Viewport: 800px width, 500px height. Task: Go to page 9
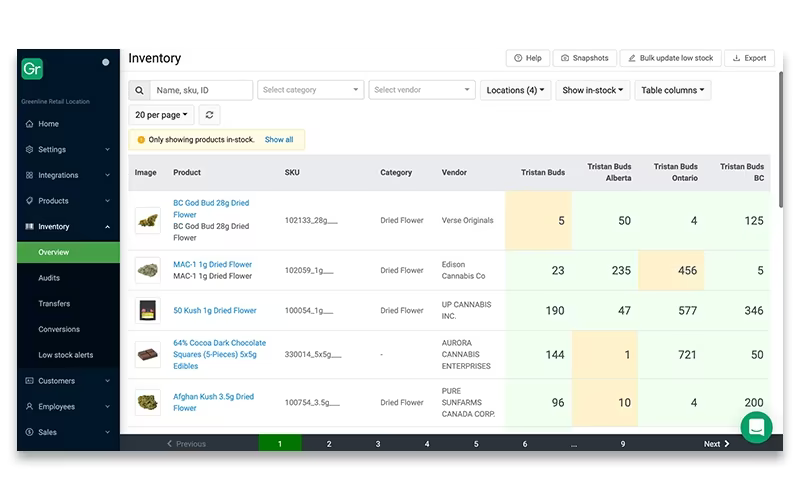(623, 444)
